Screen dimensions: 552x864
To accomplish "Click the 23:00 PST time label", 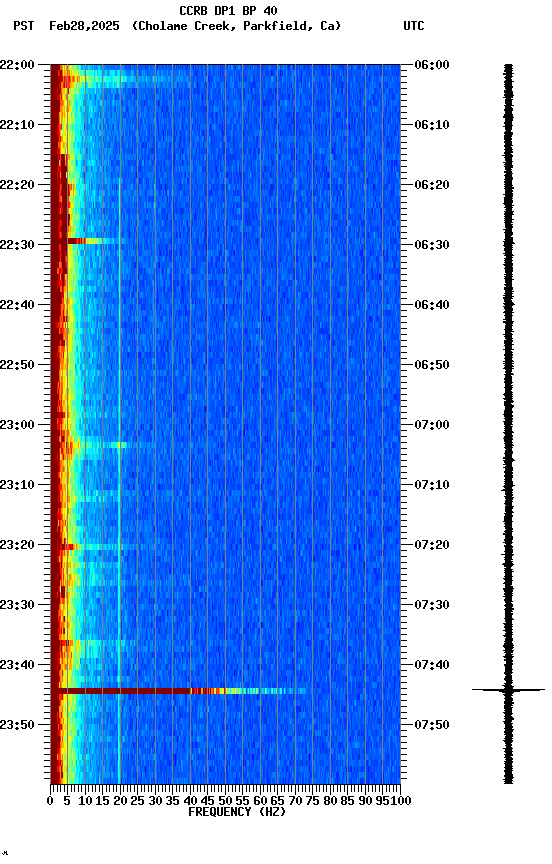I will 17,425.
